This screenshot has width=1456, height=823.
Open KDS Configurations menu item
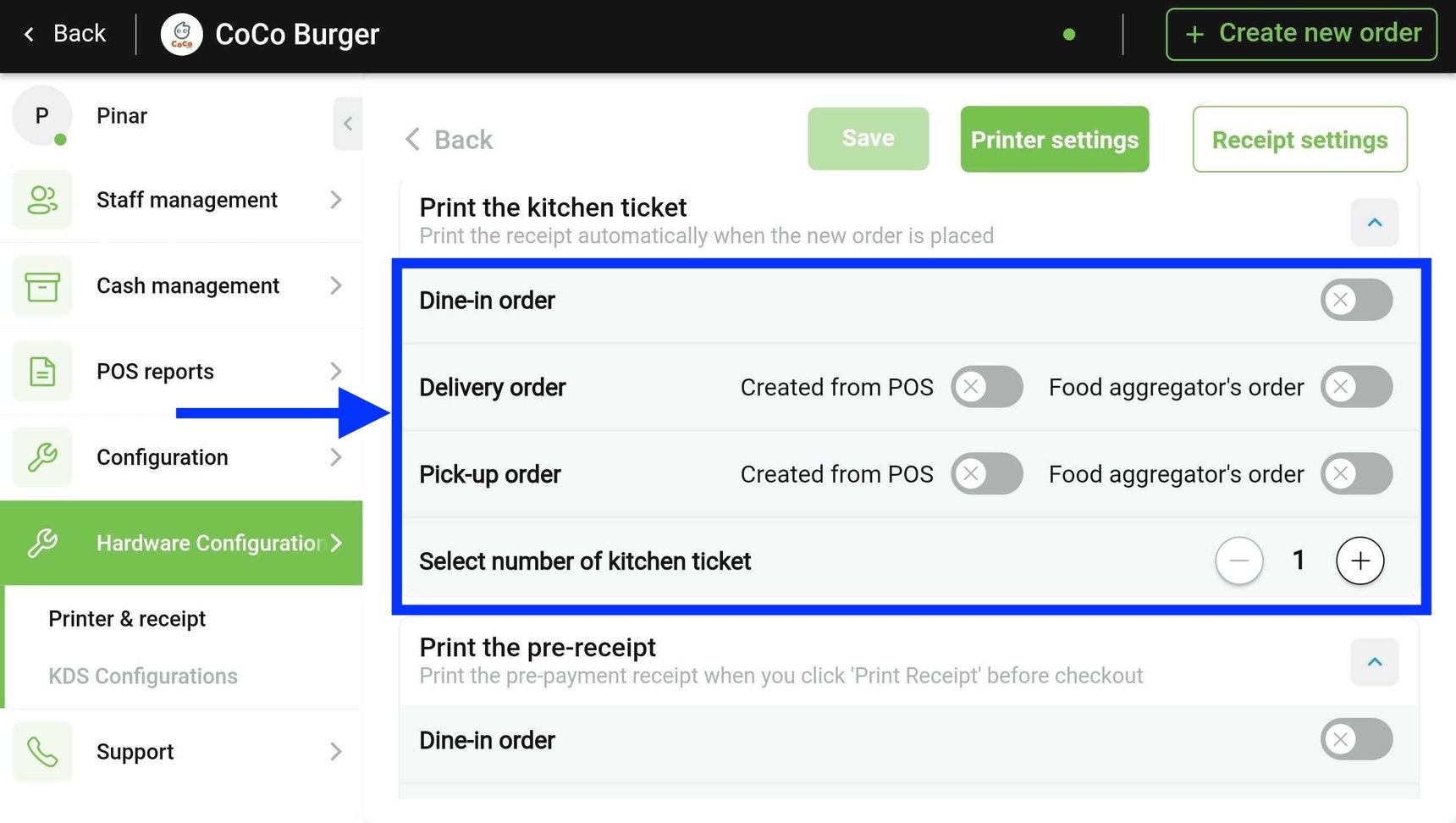tap(141, 676)
